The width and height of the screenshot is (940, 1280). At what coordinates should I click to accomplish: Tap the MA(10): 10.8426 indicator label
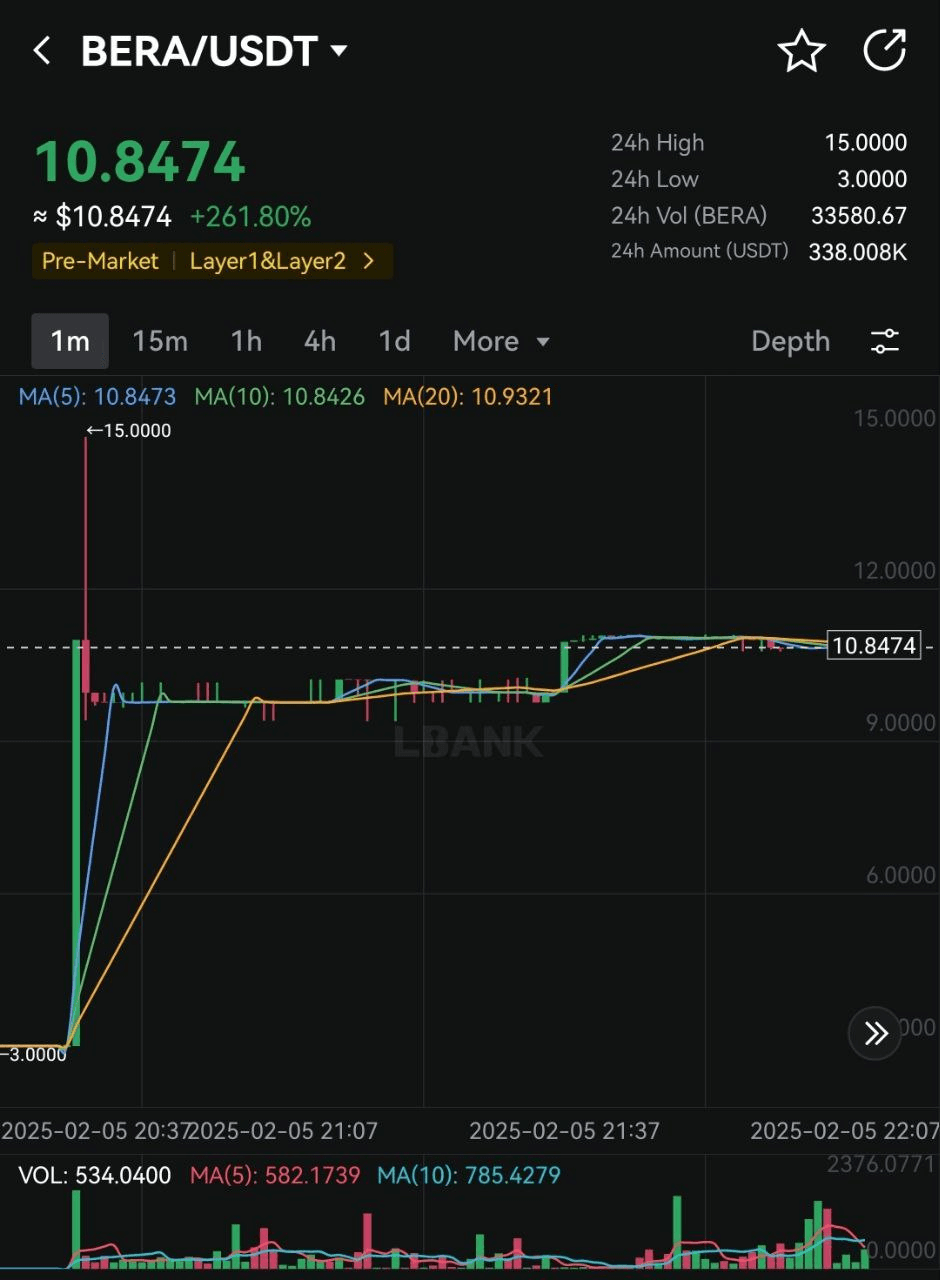280,397
